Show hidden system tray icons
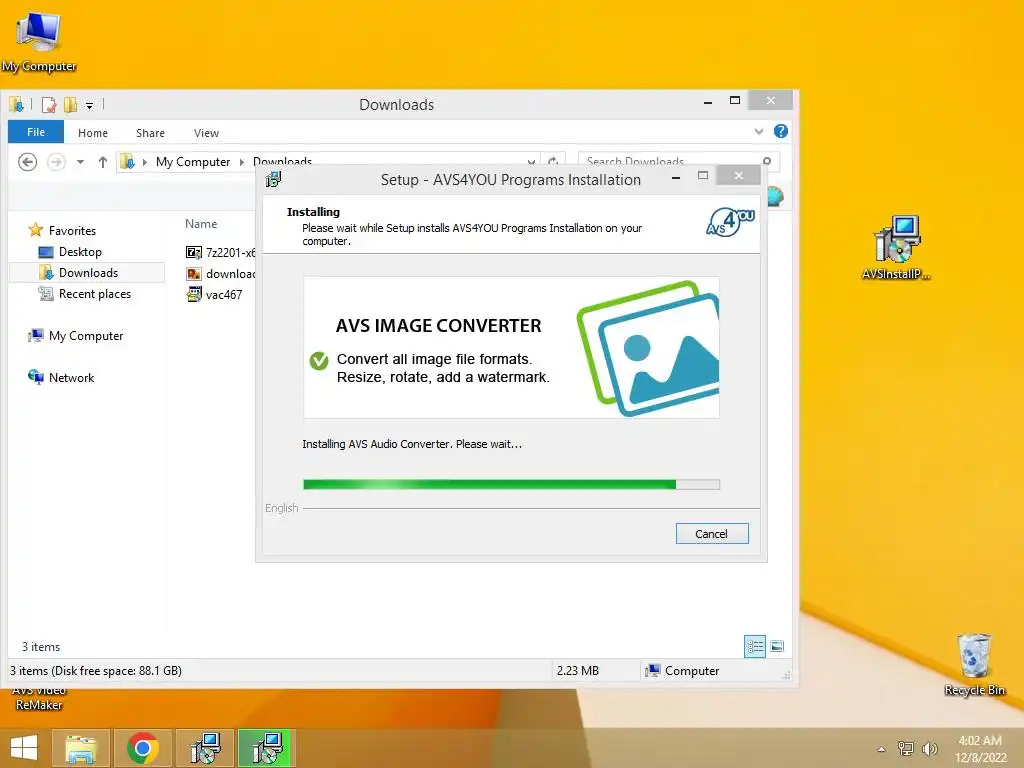Viewport: 1024px width, 768px height. (882, 749)
